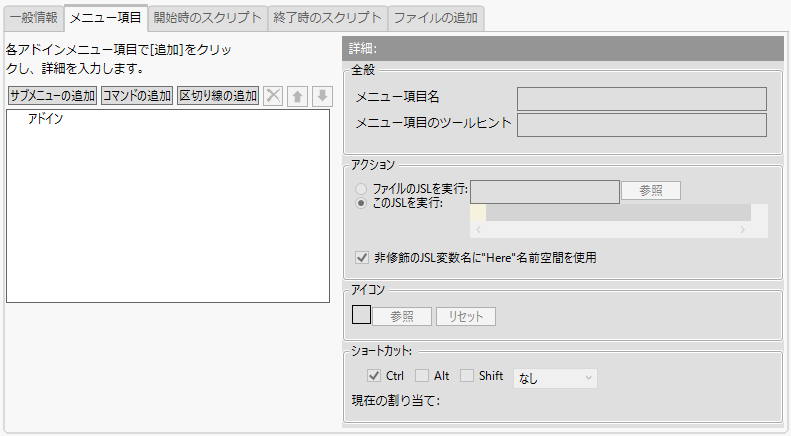Click the JSL script scroll right arrow

742,229
